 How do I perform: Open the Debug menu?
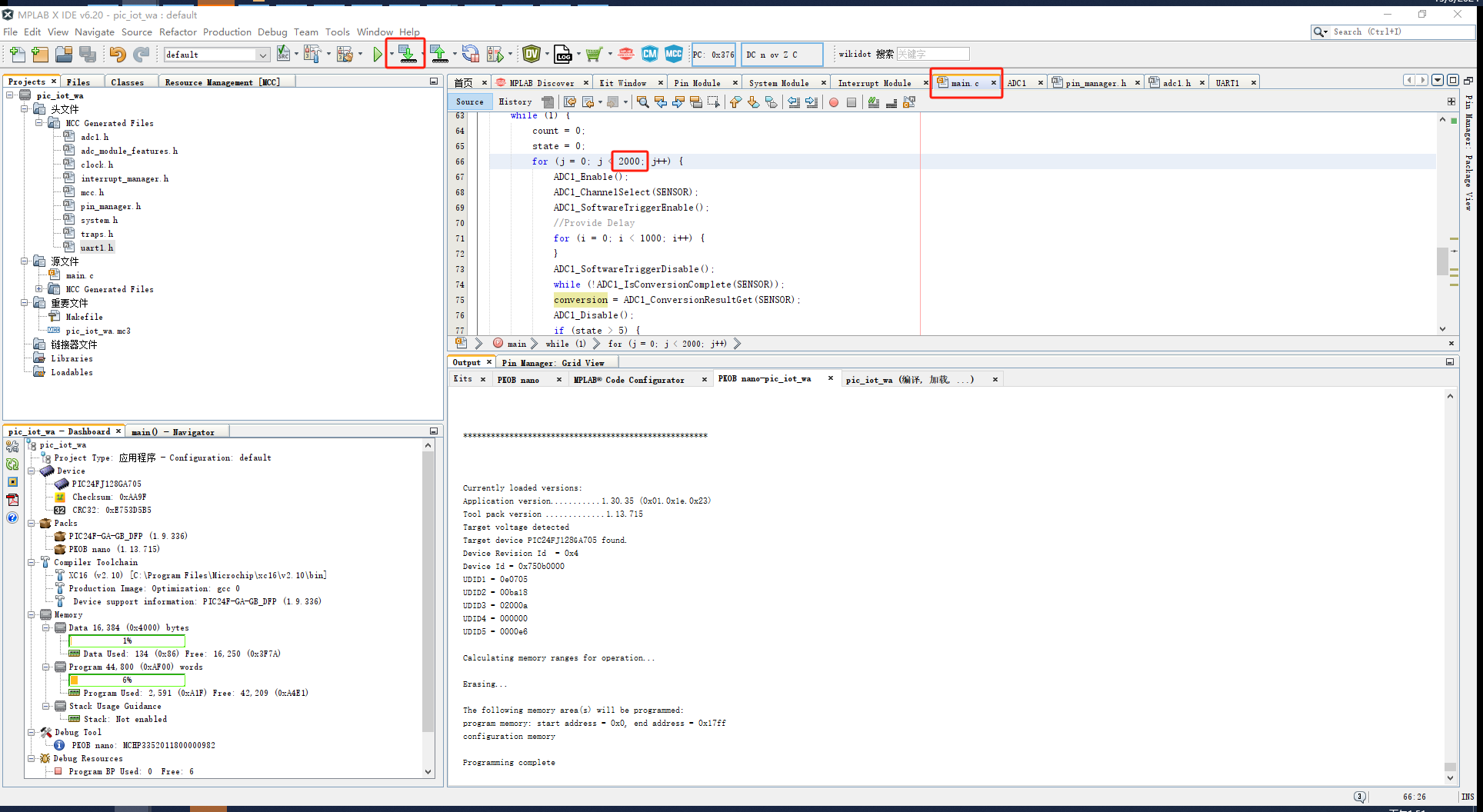tap(272, 32)
